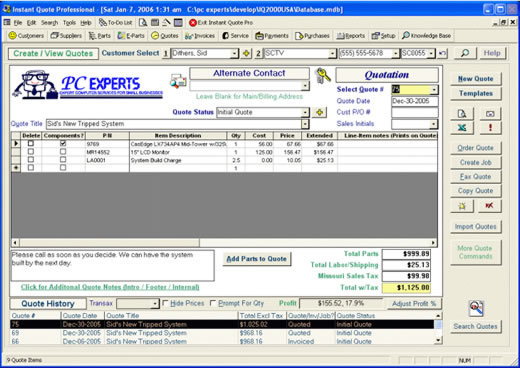Open the Search menu

(x=49, y=23)
